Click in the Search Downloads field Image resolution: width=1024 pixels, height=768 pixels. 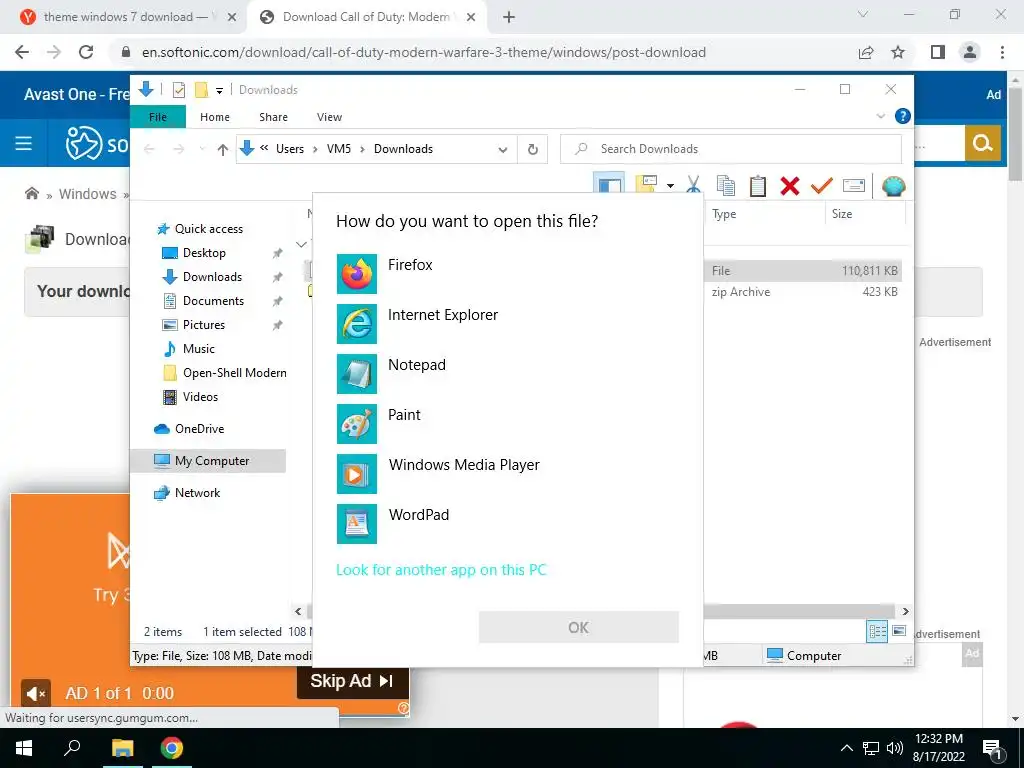click(731, 149)
